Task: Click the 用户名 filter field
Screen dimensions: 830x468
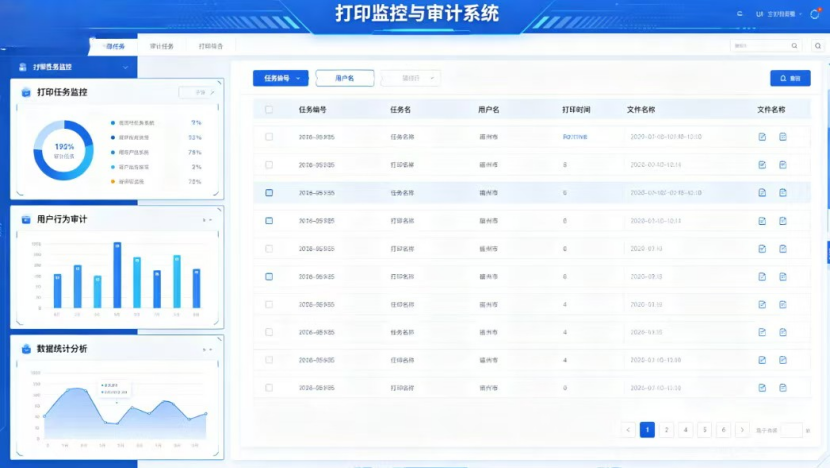Action: pyautogui.click(x=345, y=78)
